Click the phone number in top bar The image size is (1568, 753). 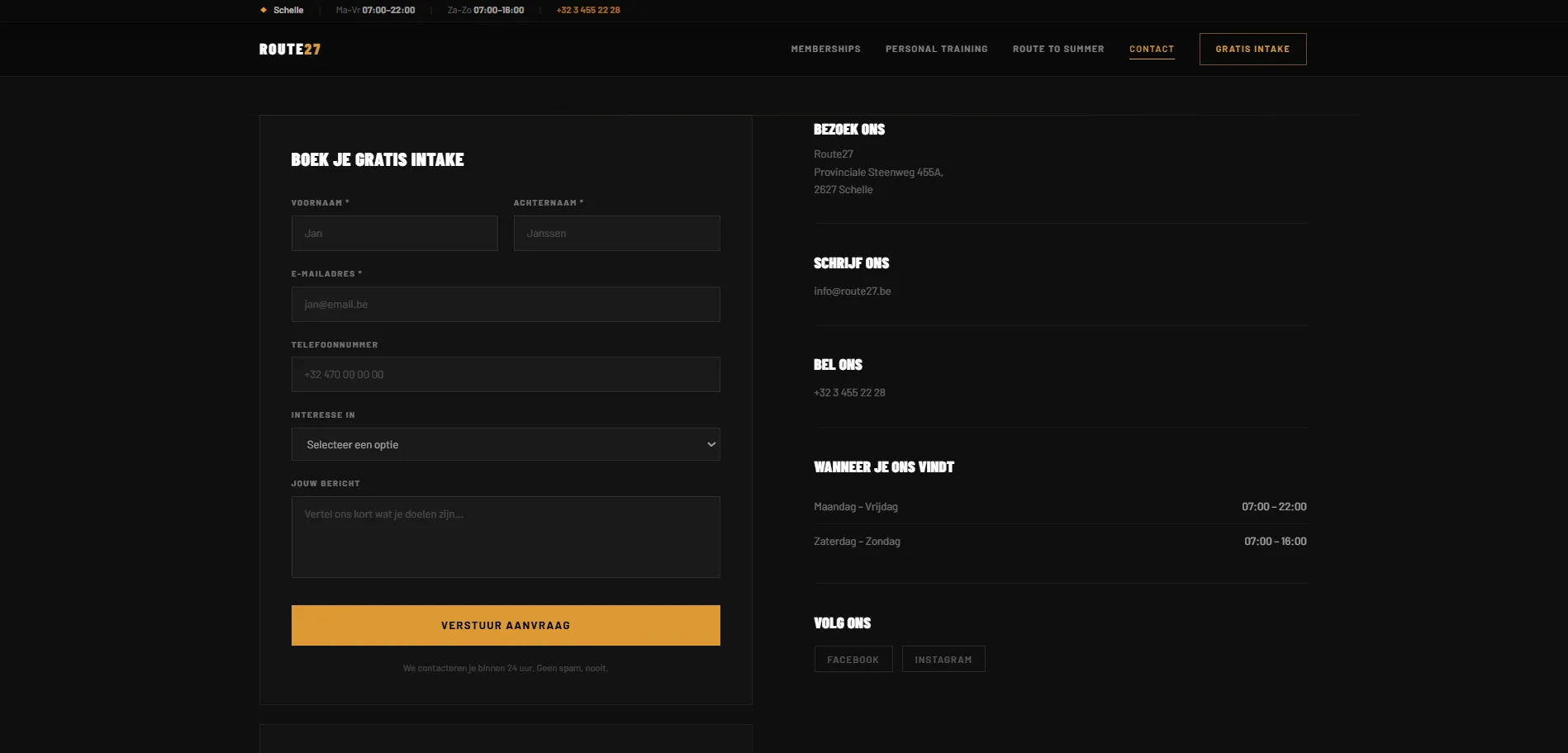tap(588, 10)
